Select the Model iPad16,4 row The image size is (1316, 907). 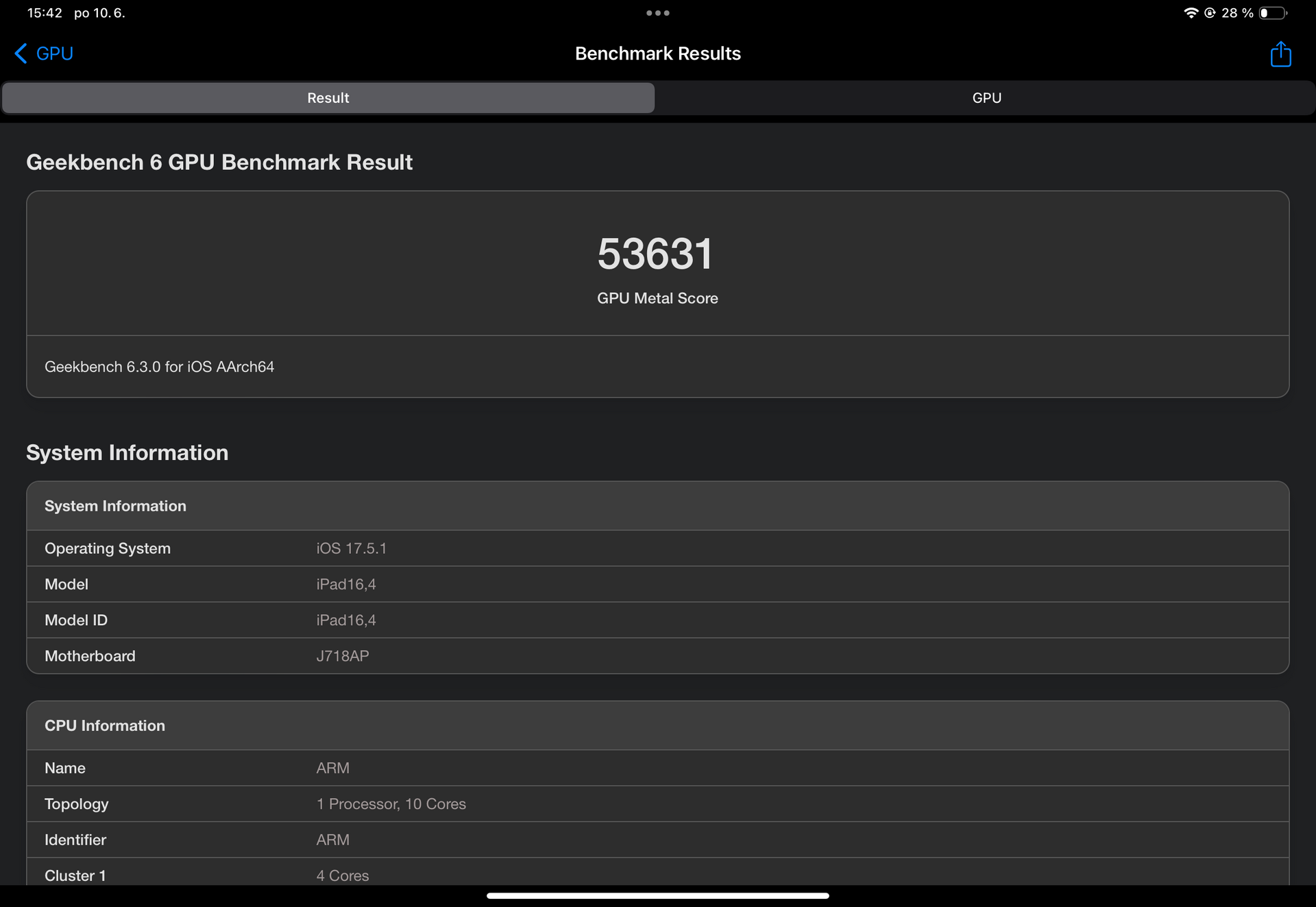657,584
